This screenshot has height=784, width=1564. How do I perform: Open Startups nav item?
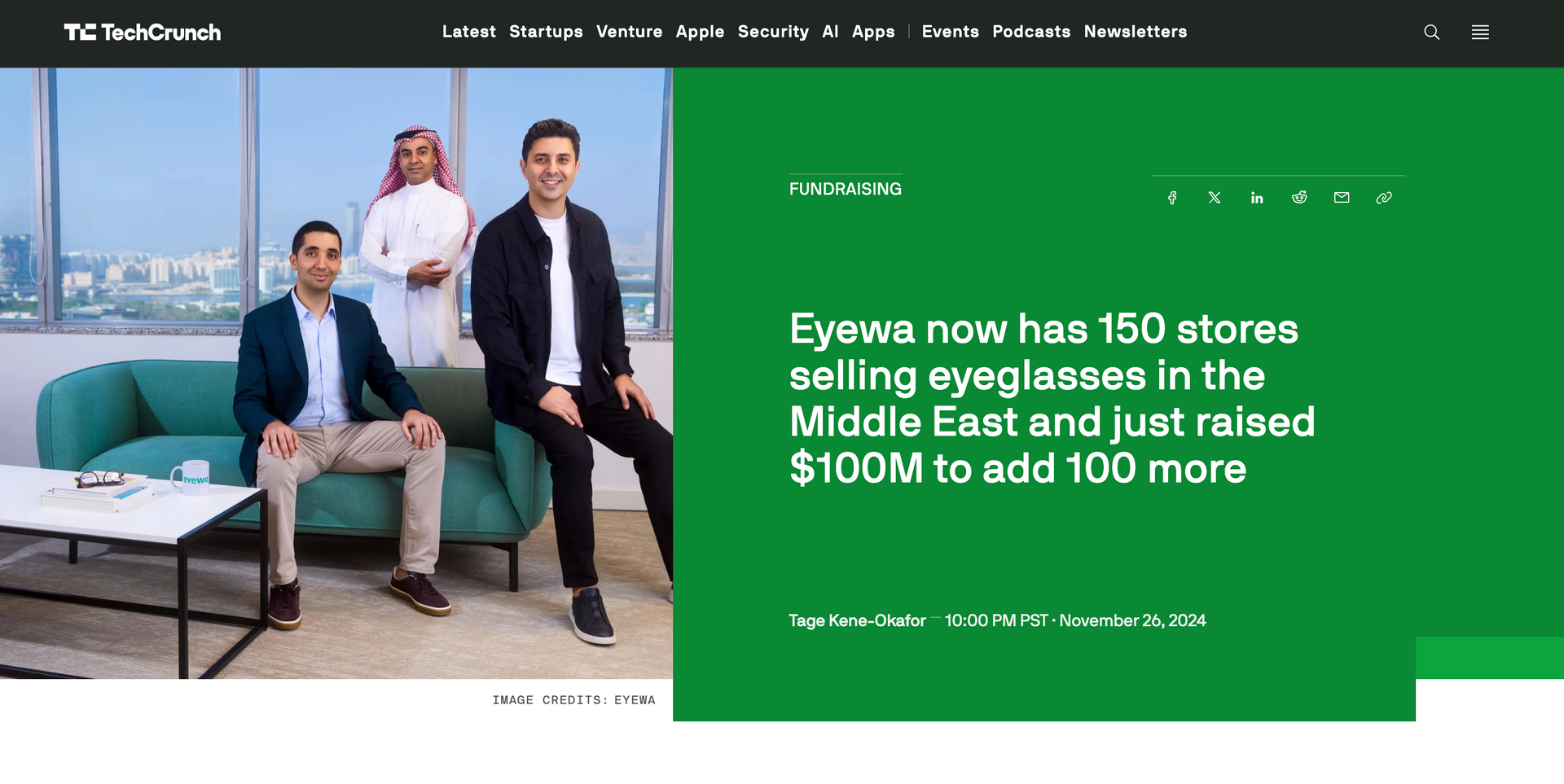tap(546, 32)
